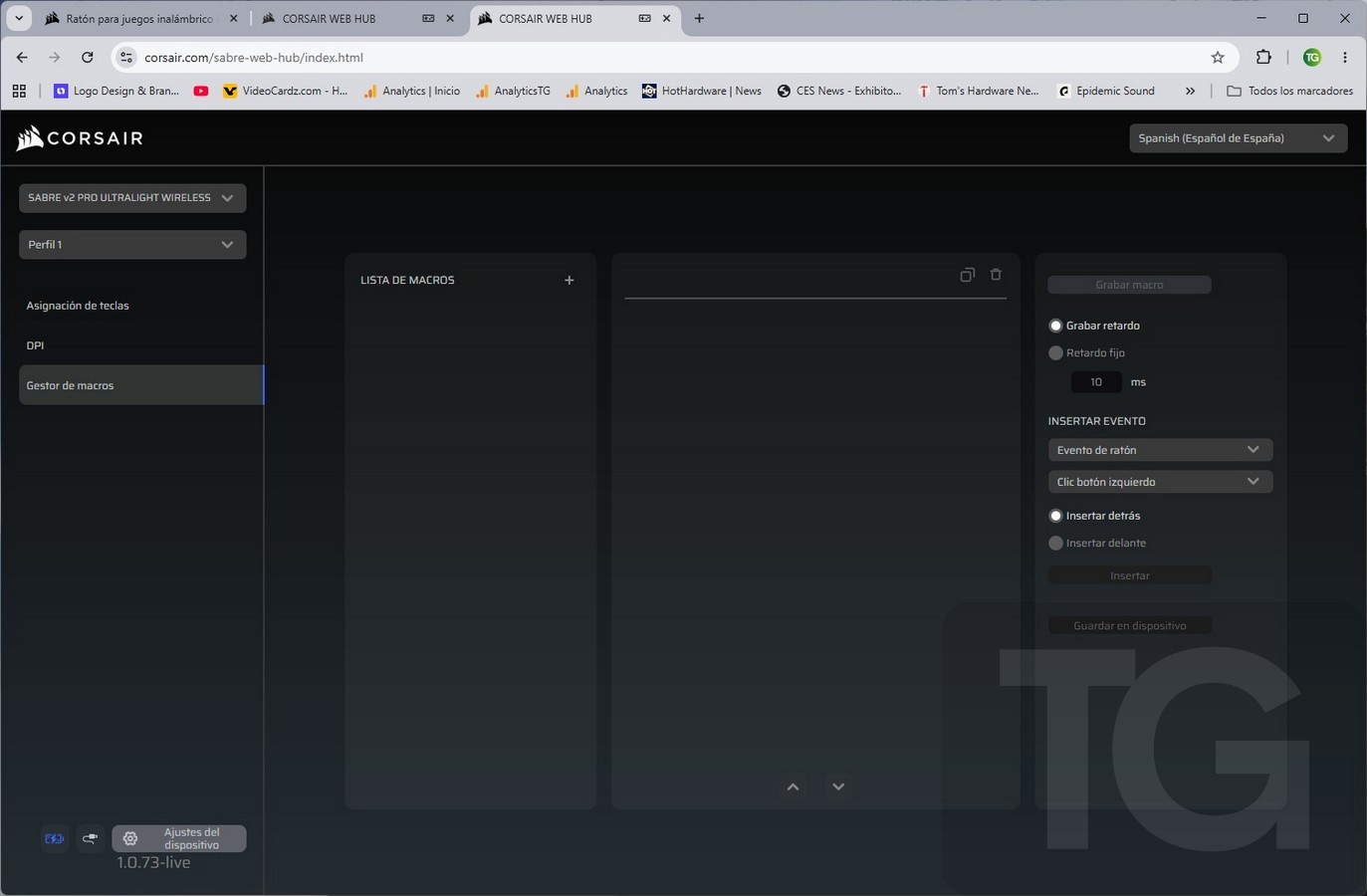Image resolution: width=1367 pixels, height=896 pixels.
Task: Select Gestor de macros in sidebar
Action: (x=140, y=385)
